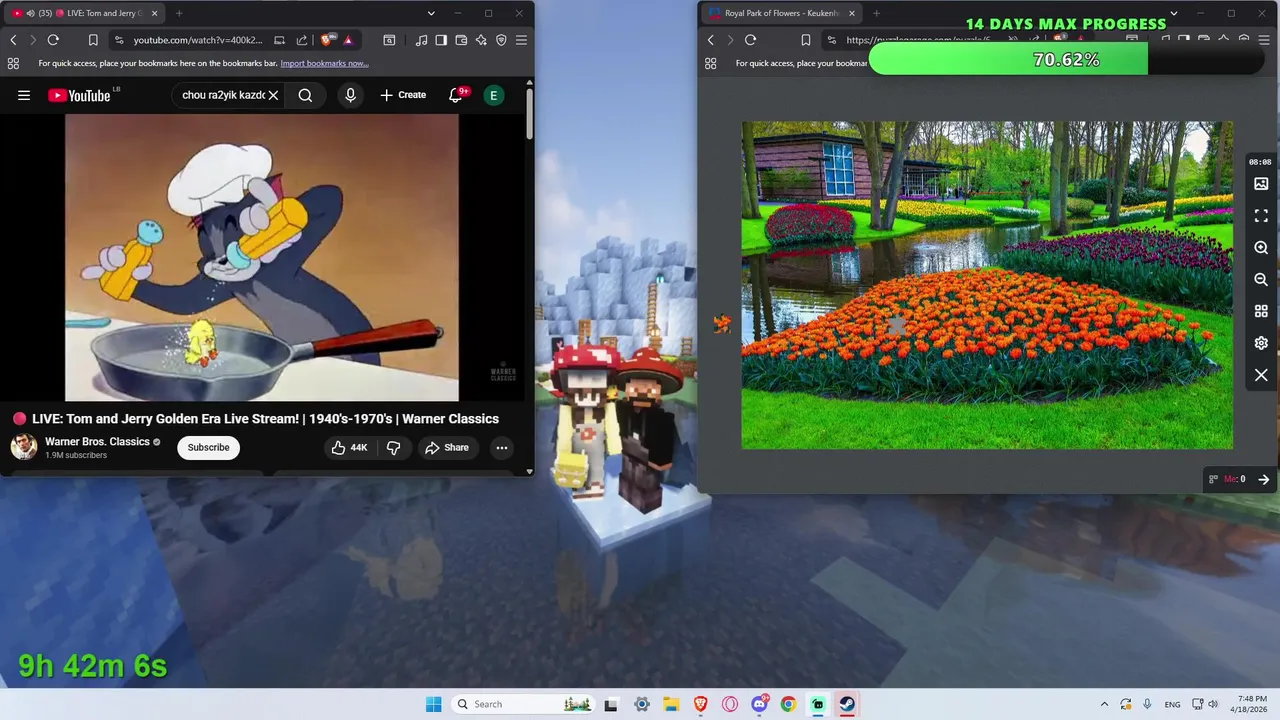Reload the YouTube page
This screenshot has height=720, width=1280.
point(53,40)
